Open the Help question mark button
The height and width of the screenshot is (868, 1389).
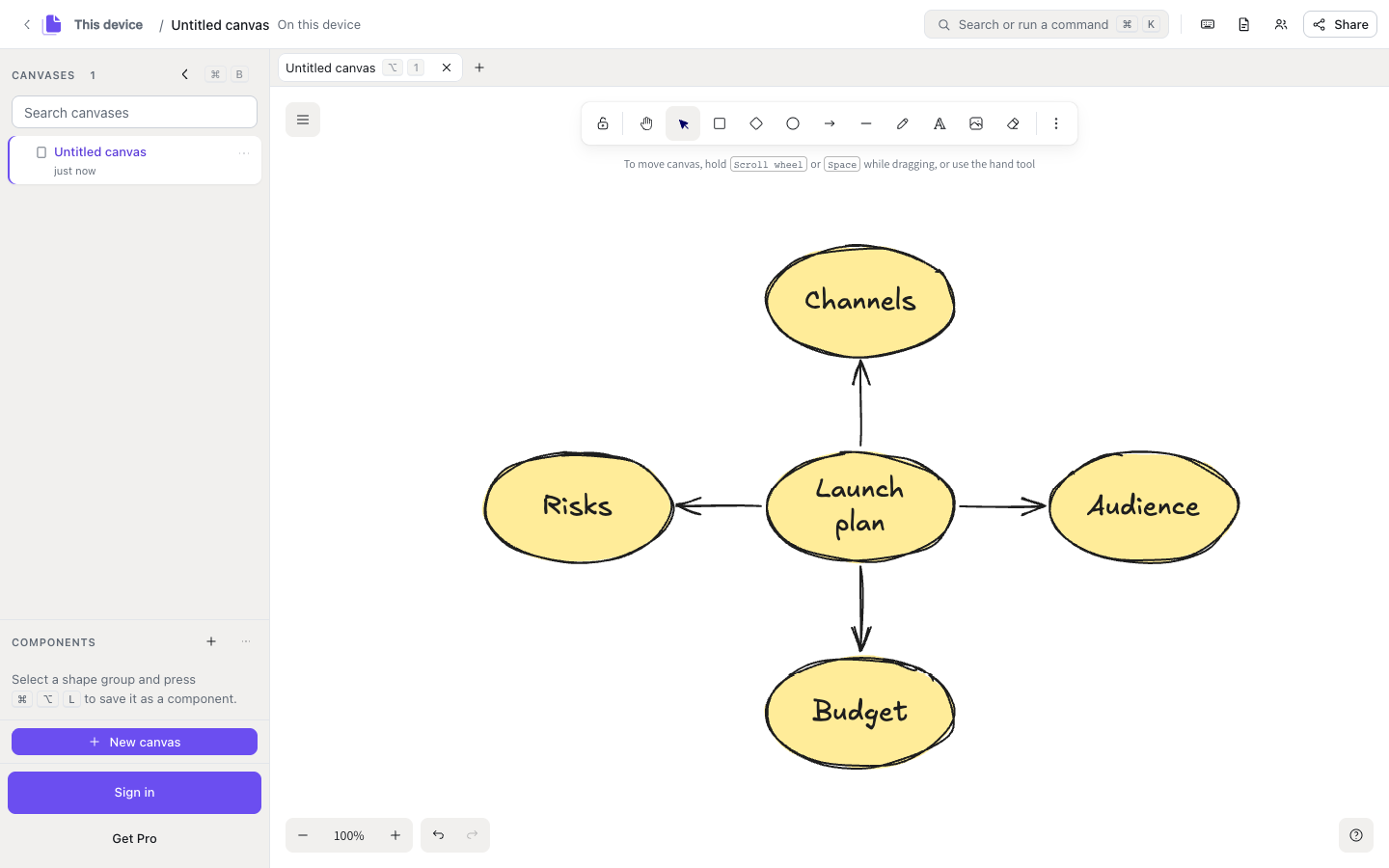pyautogui.click(x=1356, y=835)
